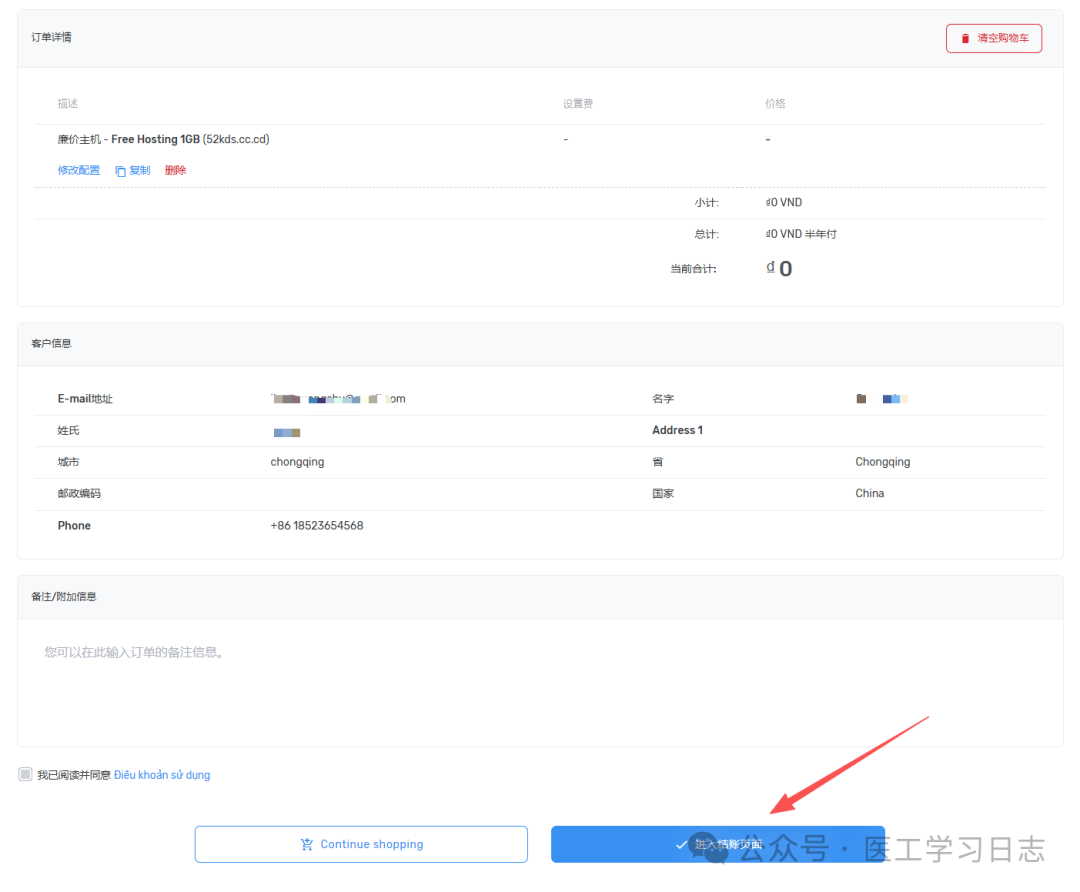
Task: Click the checkmark icon on checkout button
Action: (682, 845)
